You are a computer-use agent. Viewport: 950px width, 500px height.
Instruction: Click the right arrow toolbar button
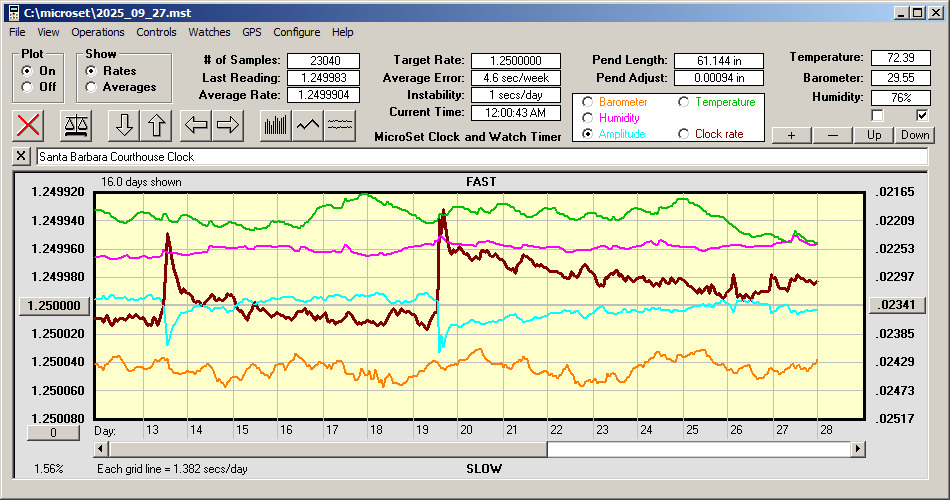[x=228, y=125]
